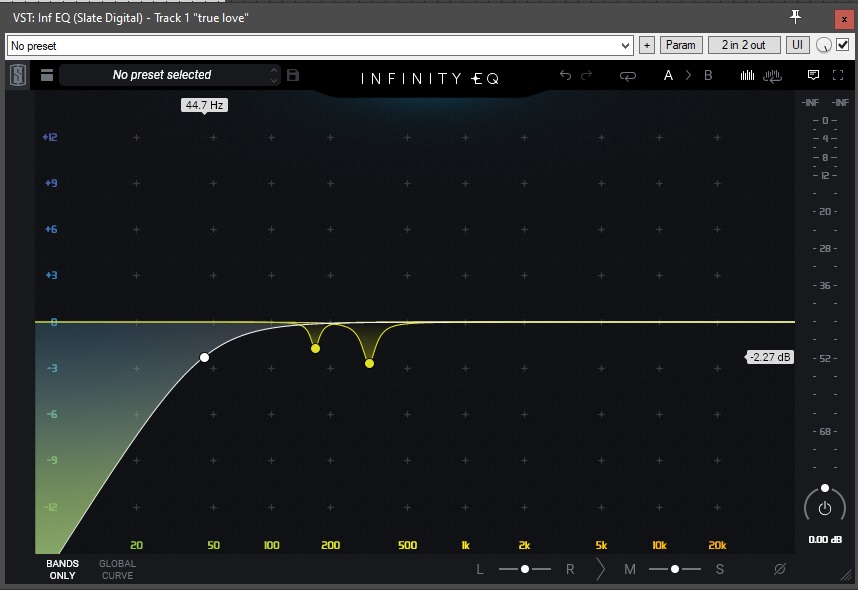Select the white high-pass band node
This screenshot has width=858, height=590.
[x=204, y=357]
